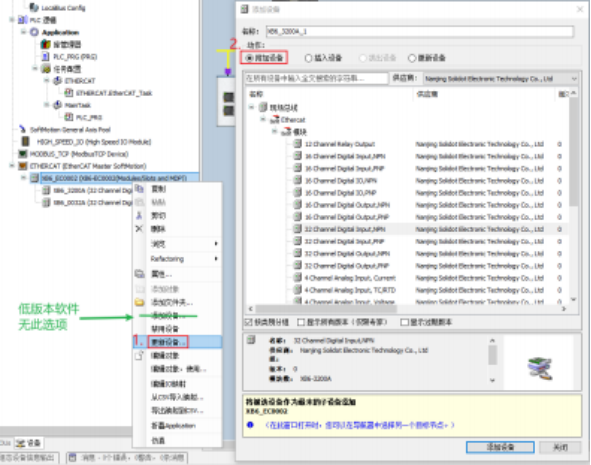Click the delete X icon in context menu
The width and height of the screenshot is (591, 465).
(139, 229)
